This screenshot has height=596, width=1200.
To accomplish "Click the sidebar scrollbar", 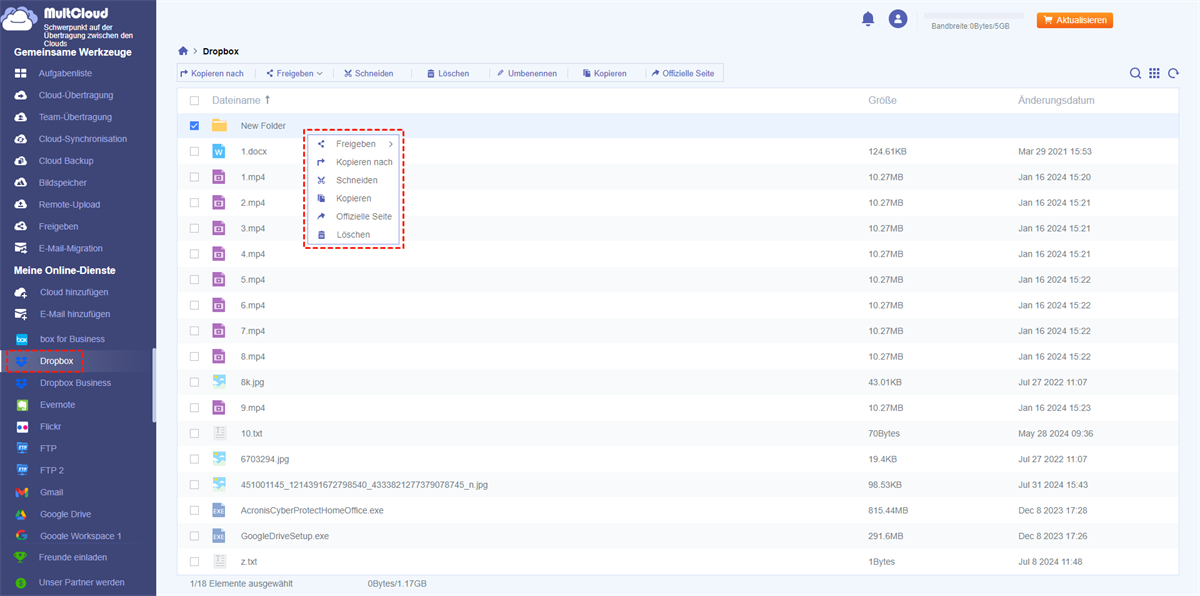I will coord(154,385).
